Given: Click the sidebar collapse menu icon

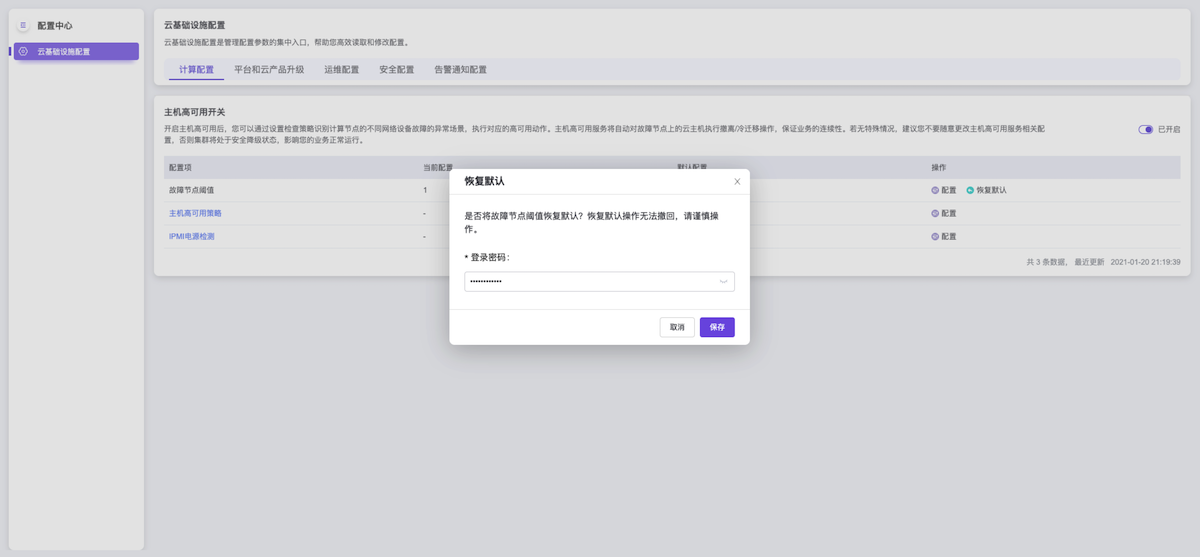Looking at the screenshot, I should [x=23, y=26].
